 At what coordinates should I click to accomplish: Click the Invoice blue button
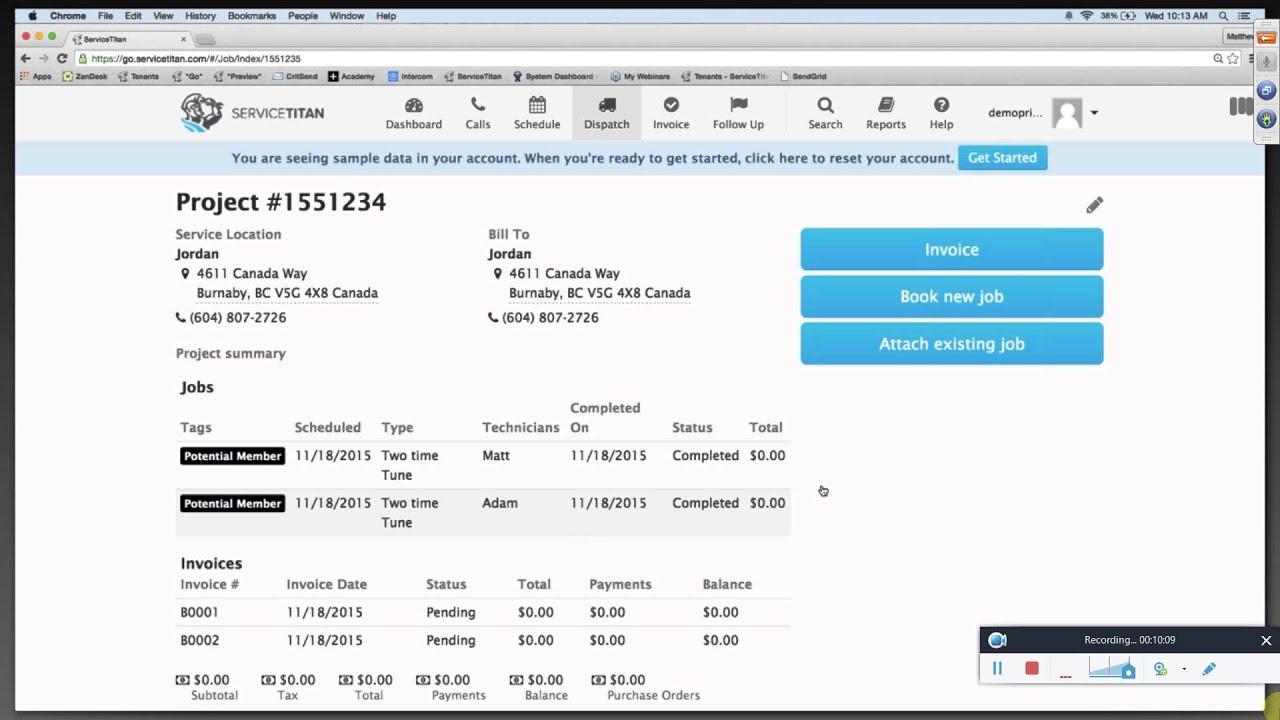point(952,249)
